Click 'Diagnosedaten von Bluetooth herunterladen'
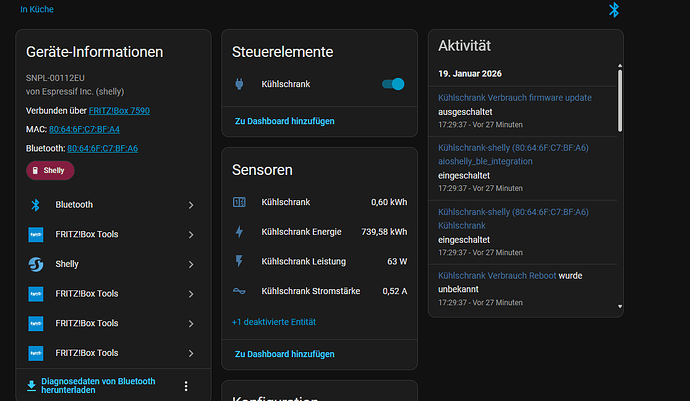 98,386
